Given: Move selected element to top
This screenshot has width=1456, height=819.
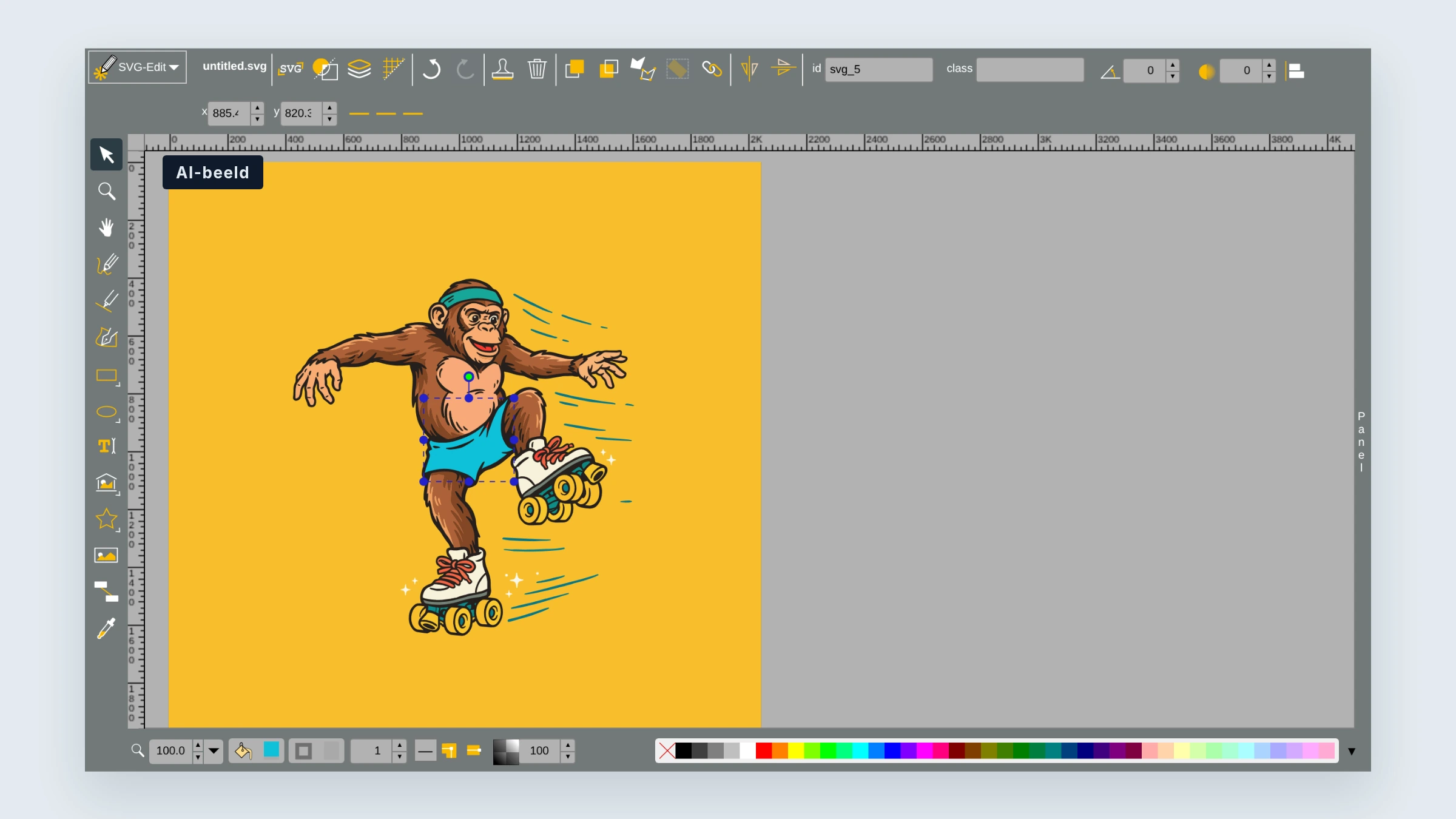Looking at the screenshot, I should [574, 69].
